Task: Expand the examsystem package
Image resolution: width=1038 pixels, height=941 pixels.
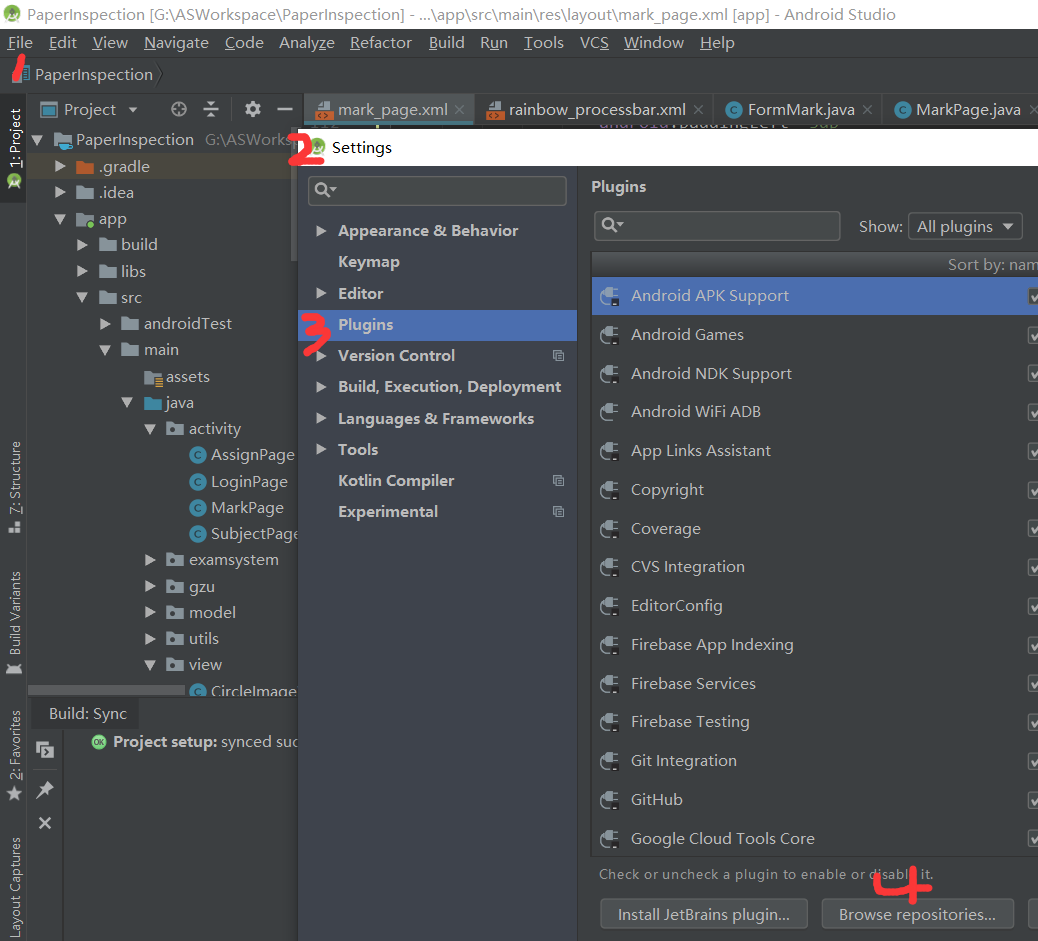Action: pyautogui.click(x=150, y=560)
